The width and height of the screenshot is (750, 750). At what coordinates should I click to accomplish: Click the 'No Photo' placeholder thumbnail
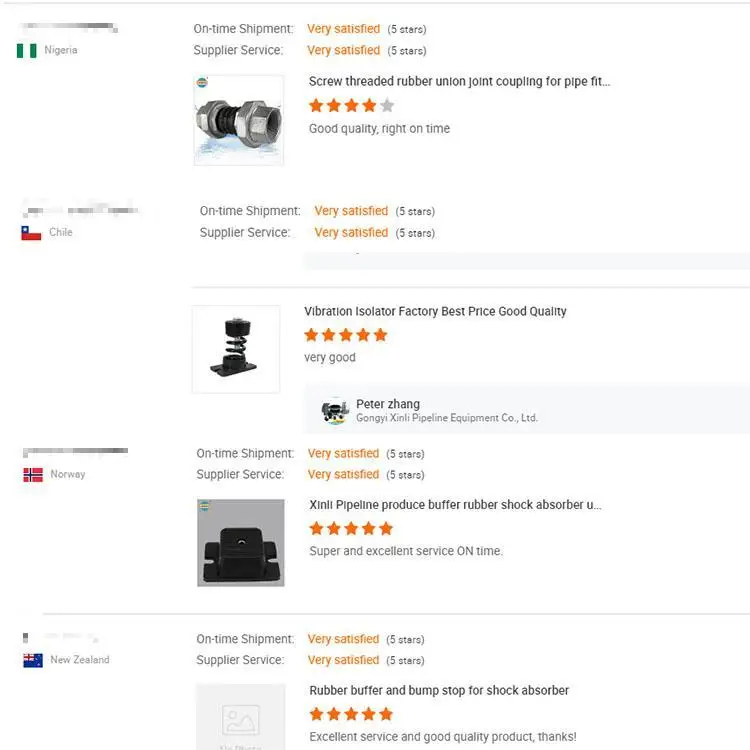(240, 718)
